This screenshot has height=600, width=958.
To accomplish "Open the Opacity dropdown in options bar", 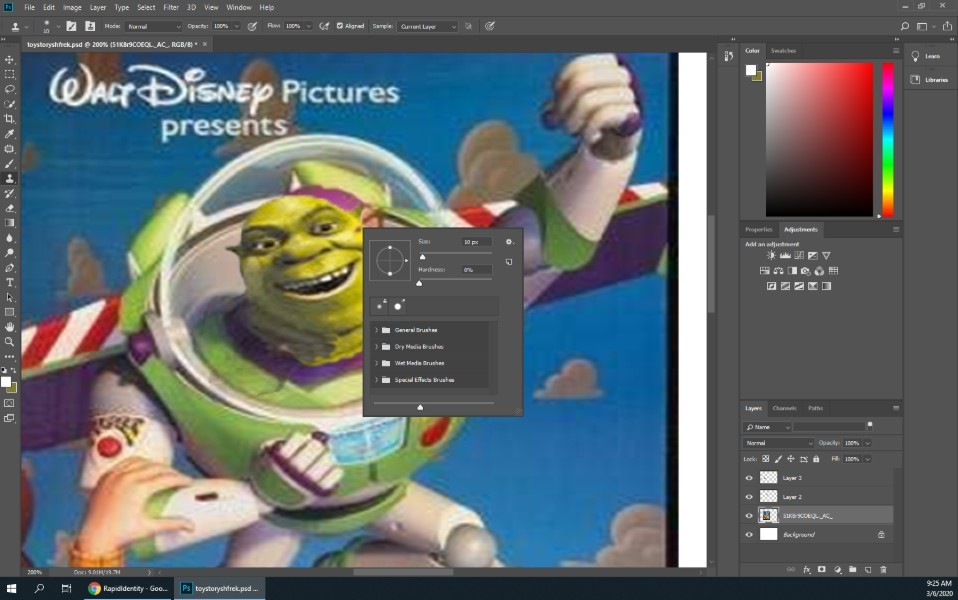I will click(236, 26).
